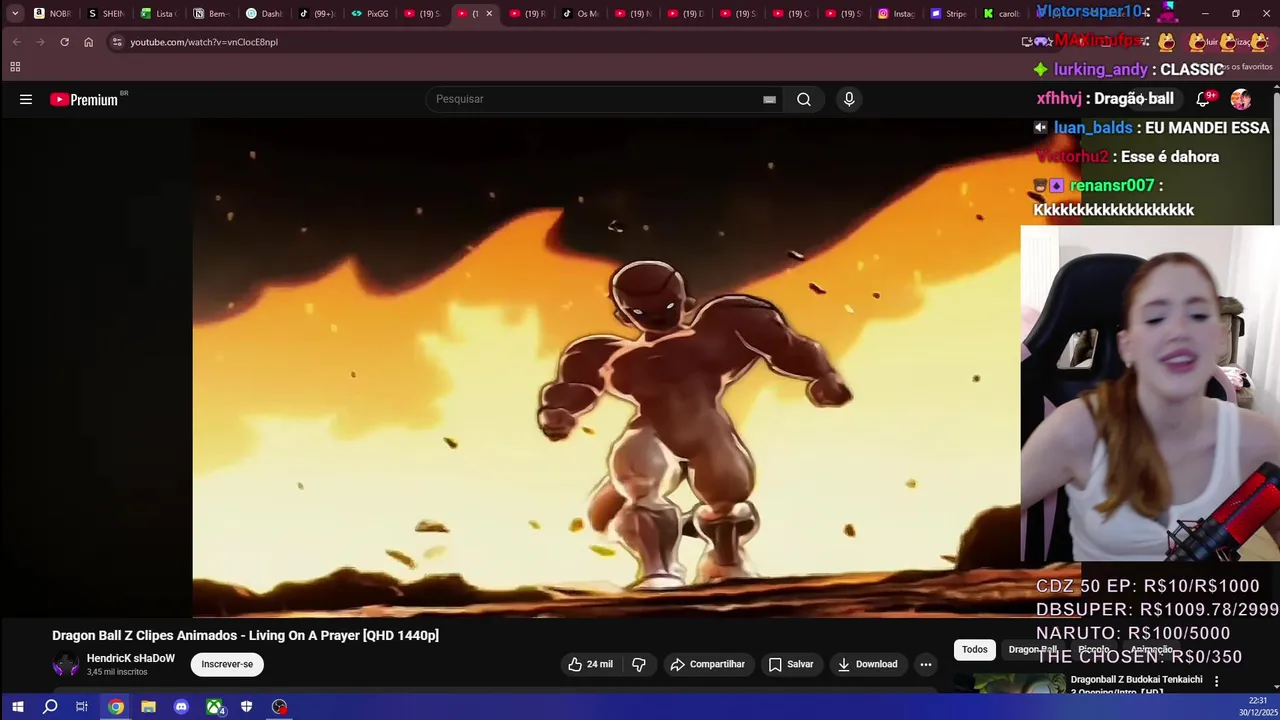Open Task View on taskbar

(x=82, y=707)
